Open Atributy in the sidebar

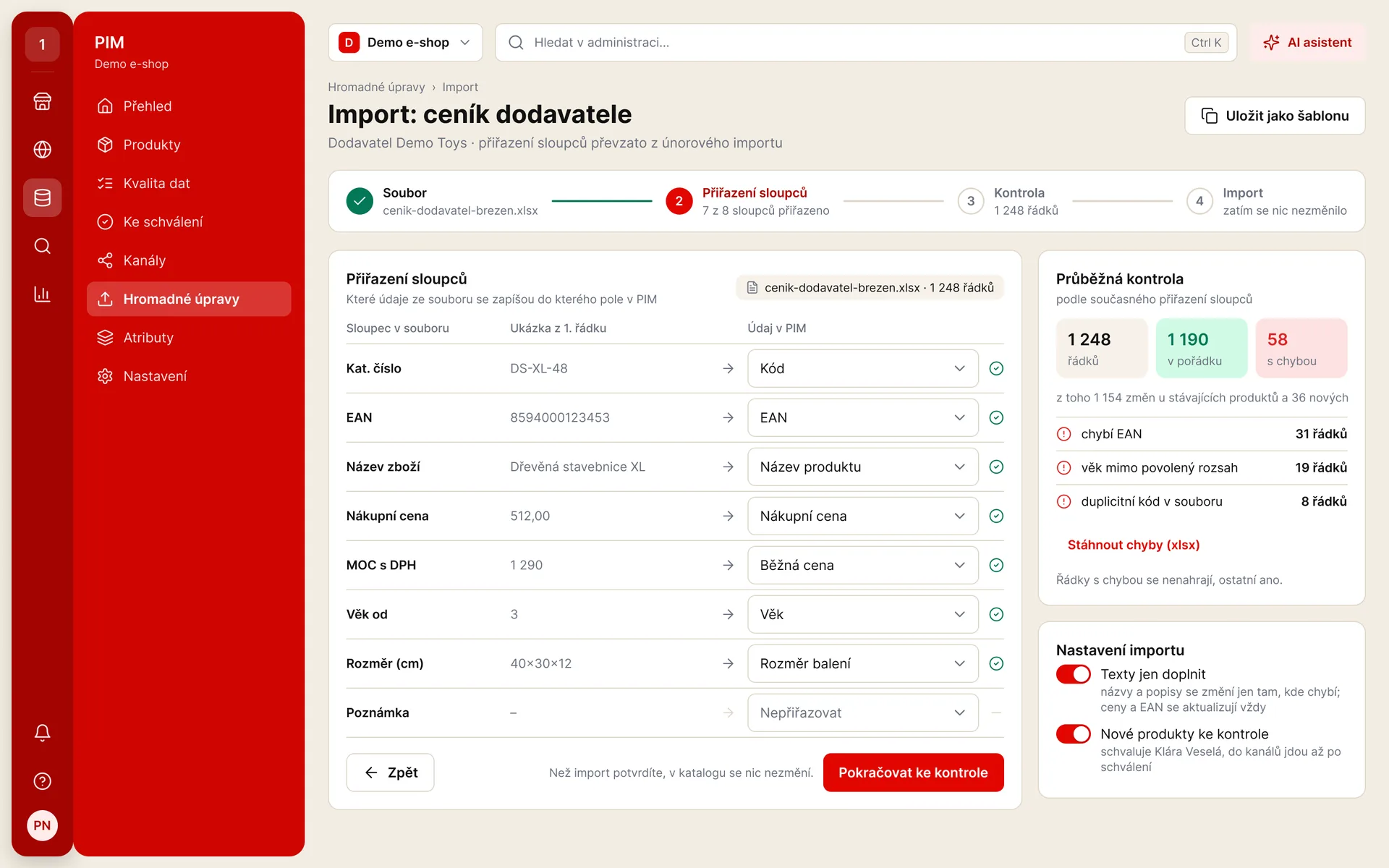189,338
